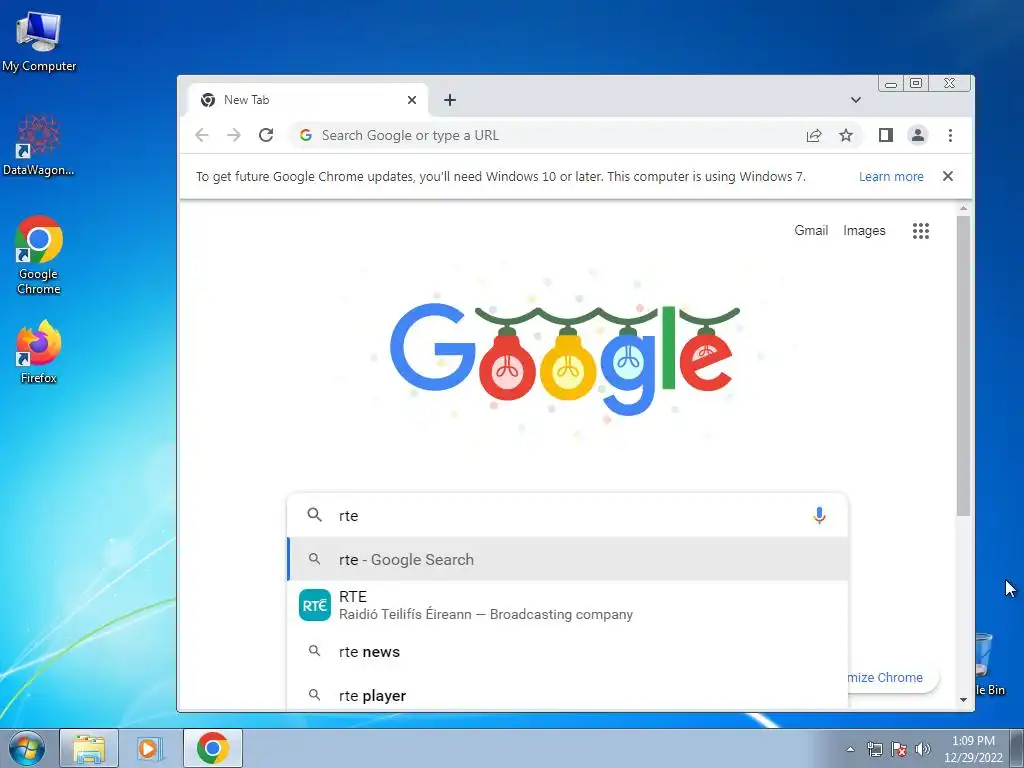The height and width of the screenshot is (768, 1024).
Task: Reload the current page
Action: [x=266, y=135]
